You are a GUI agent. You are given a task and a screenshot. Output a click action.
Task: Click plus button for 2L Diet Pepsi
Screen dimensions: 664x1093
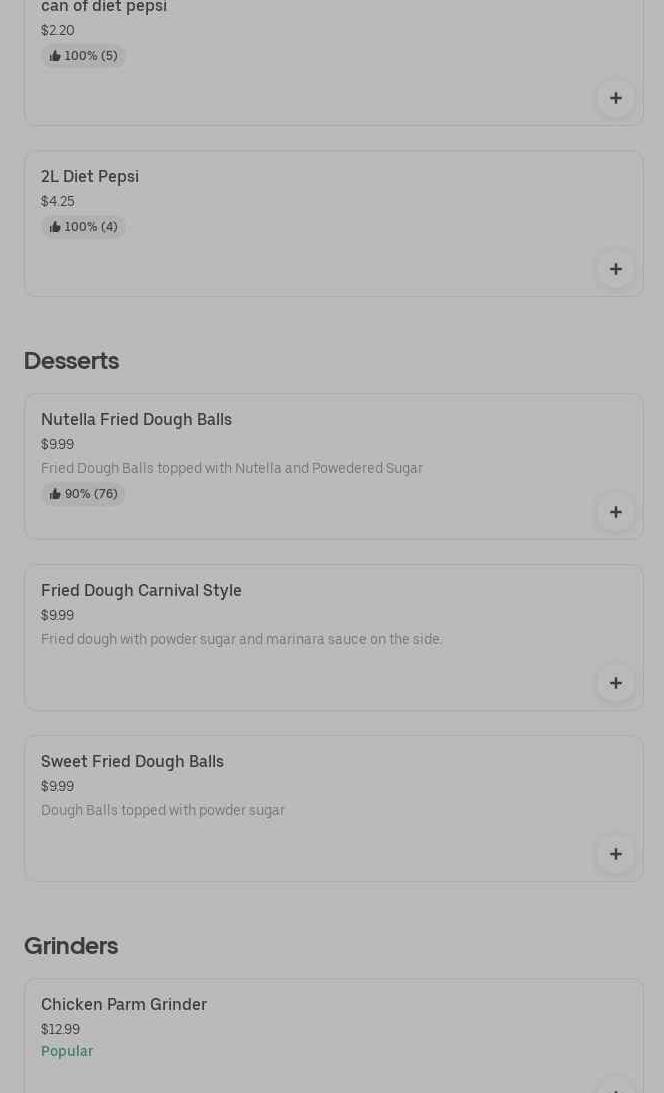point(615,269)
